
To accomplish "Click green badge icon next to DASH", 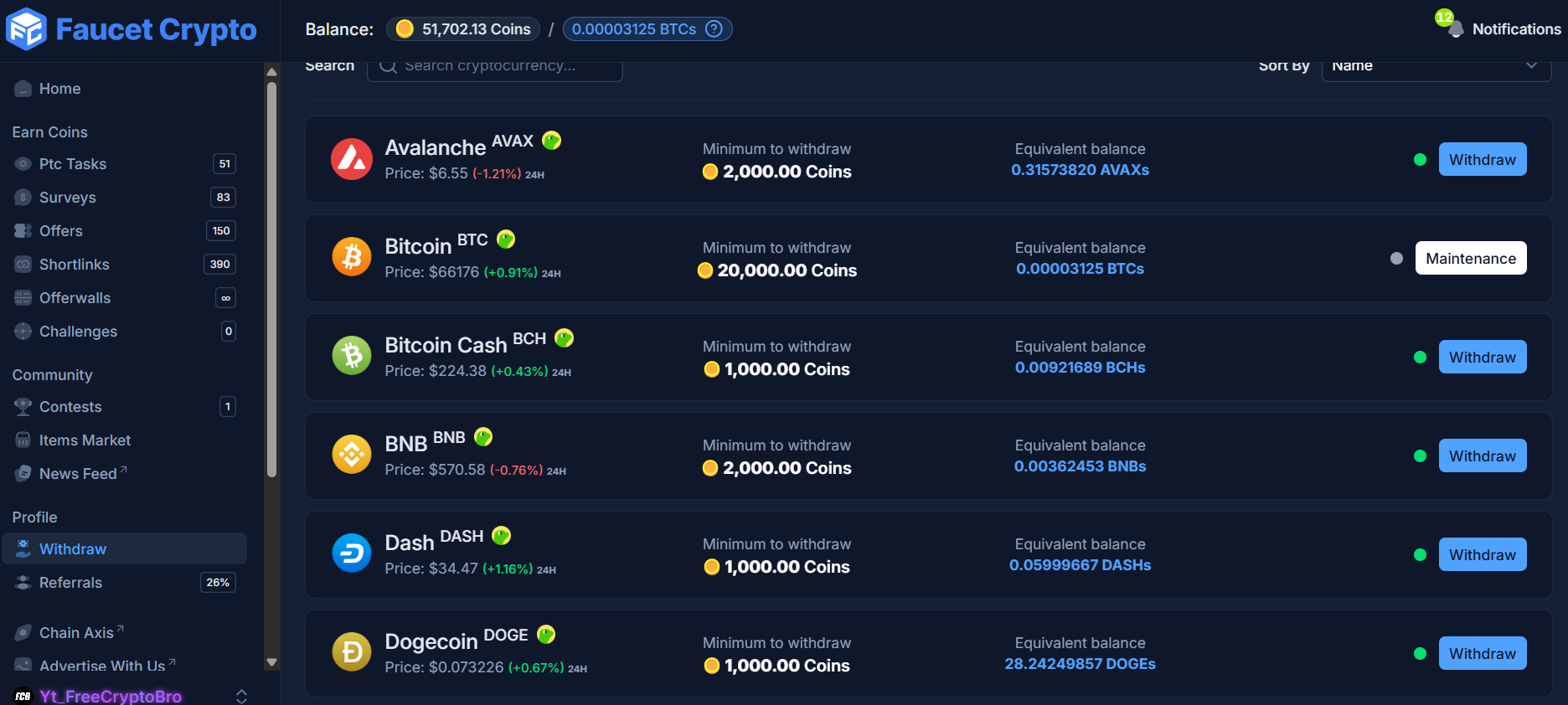I will coord(502,536).
